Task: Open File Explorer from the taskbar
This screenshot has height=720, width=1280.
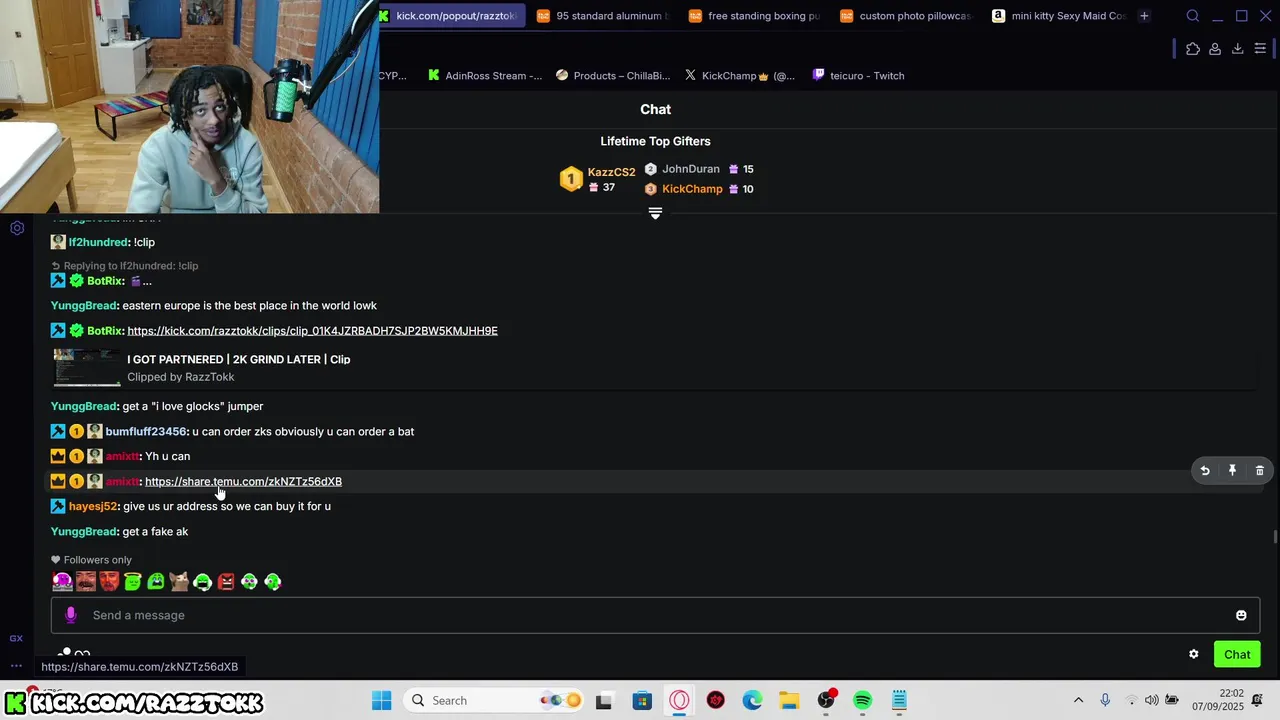Action: click(789, 700)
